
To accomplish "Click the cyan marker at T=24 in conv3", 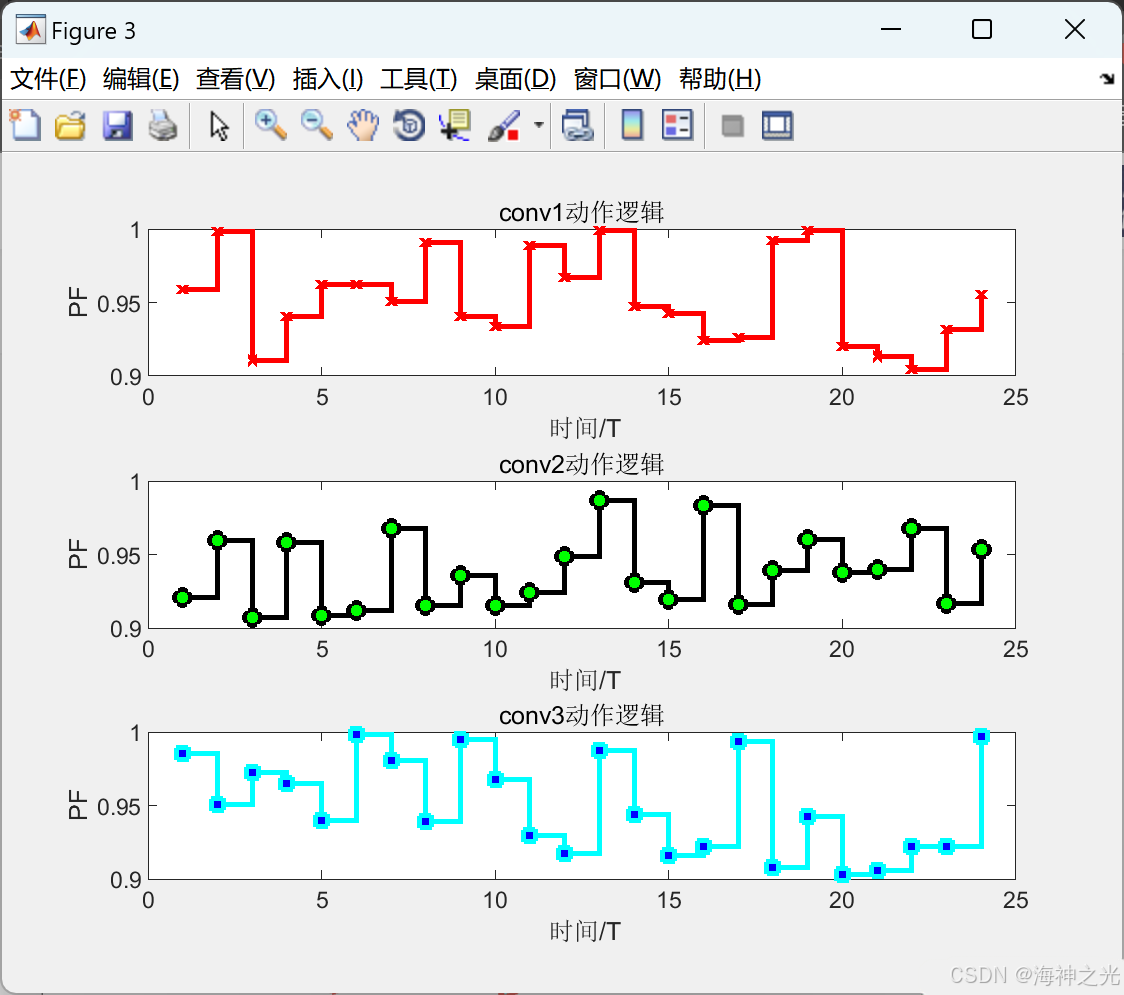I will (x=981, y=736).
